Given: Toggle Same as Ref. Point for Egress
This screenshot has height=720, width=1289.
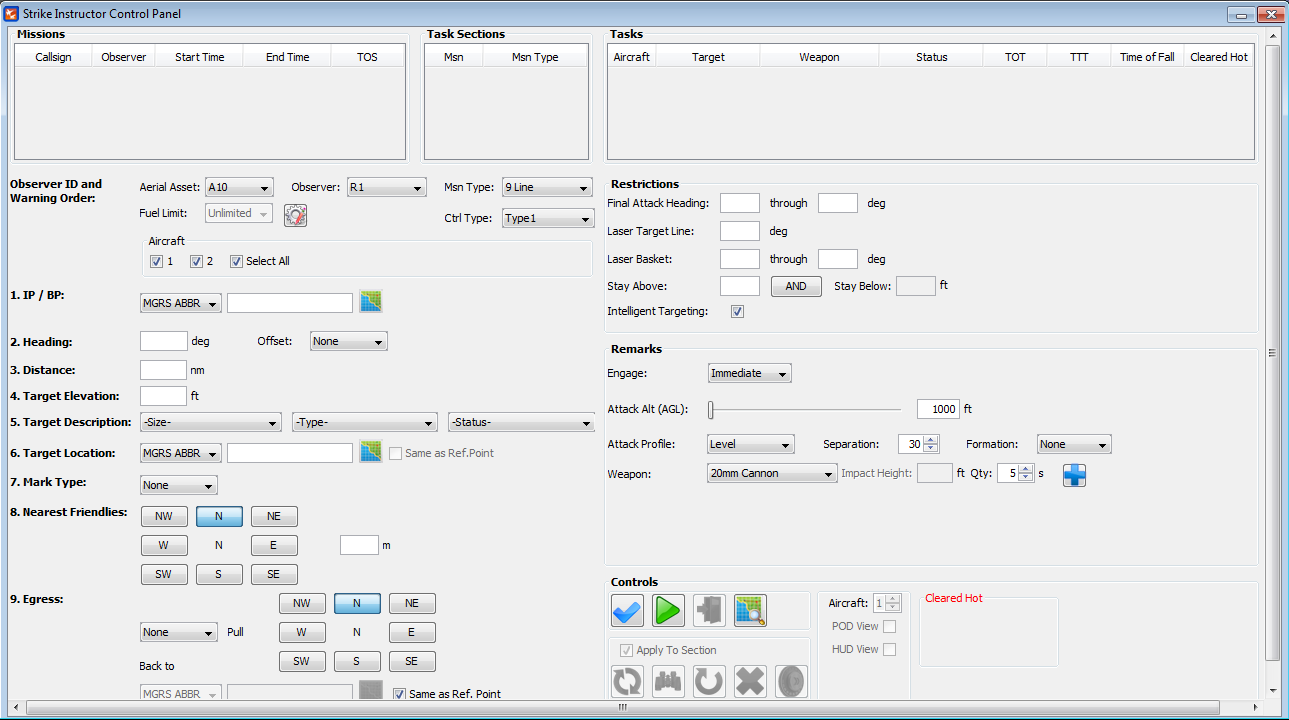Looking at the screenshot, I should 399,694.
